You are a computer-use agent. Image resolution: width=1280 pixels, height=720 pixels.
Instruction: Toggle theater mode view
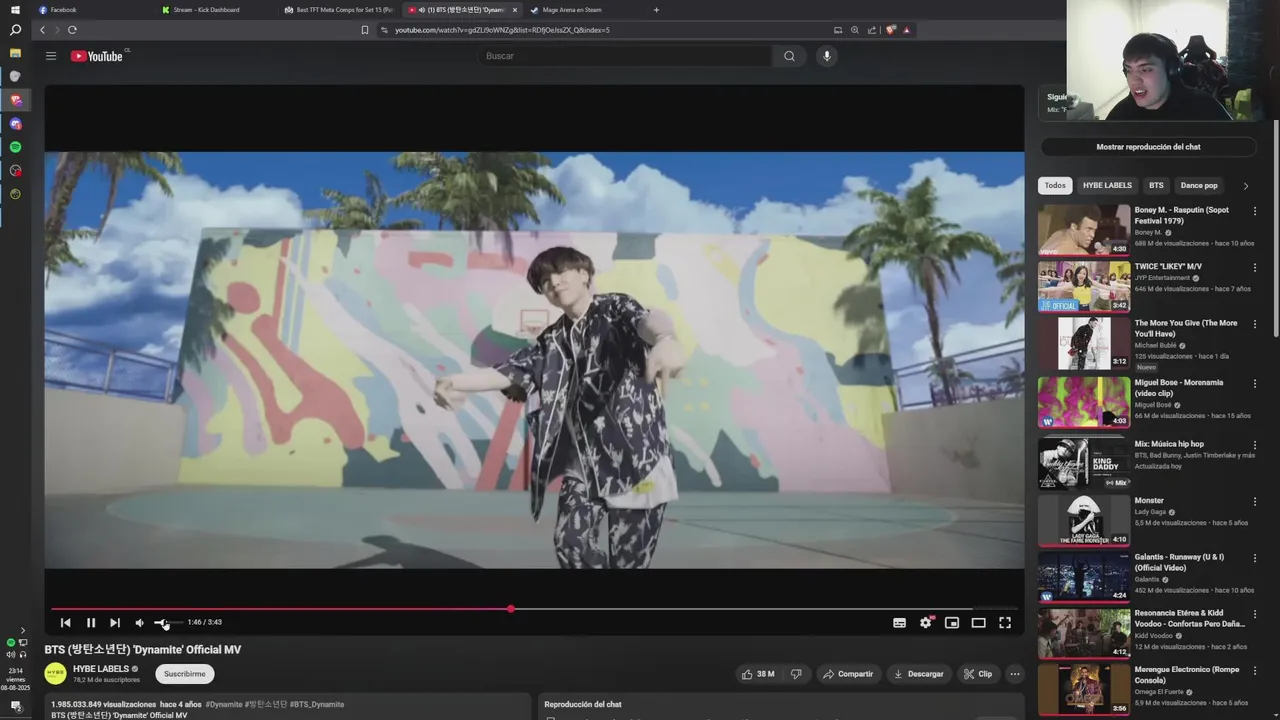tap(979, 622)
